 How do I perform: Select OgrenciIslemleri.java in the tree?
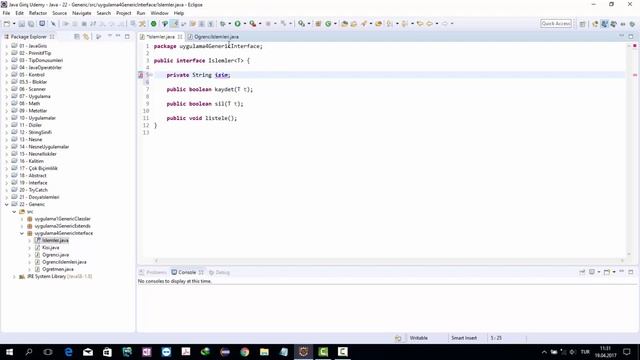tap(64, 262)
